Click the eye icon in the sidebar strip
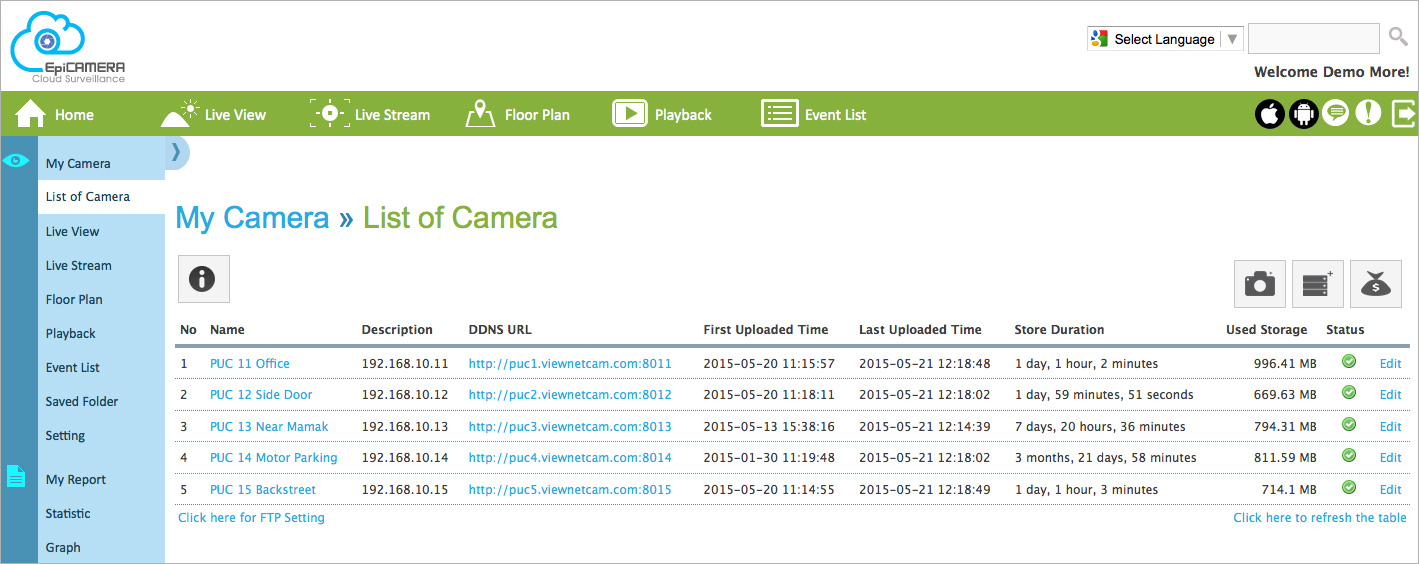 pos(17,160)
